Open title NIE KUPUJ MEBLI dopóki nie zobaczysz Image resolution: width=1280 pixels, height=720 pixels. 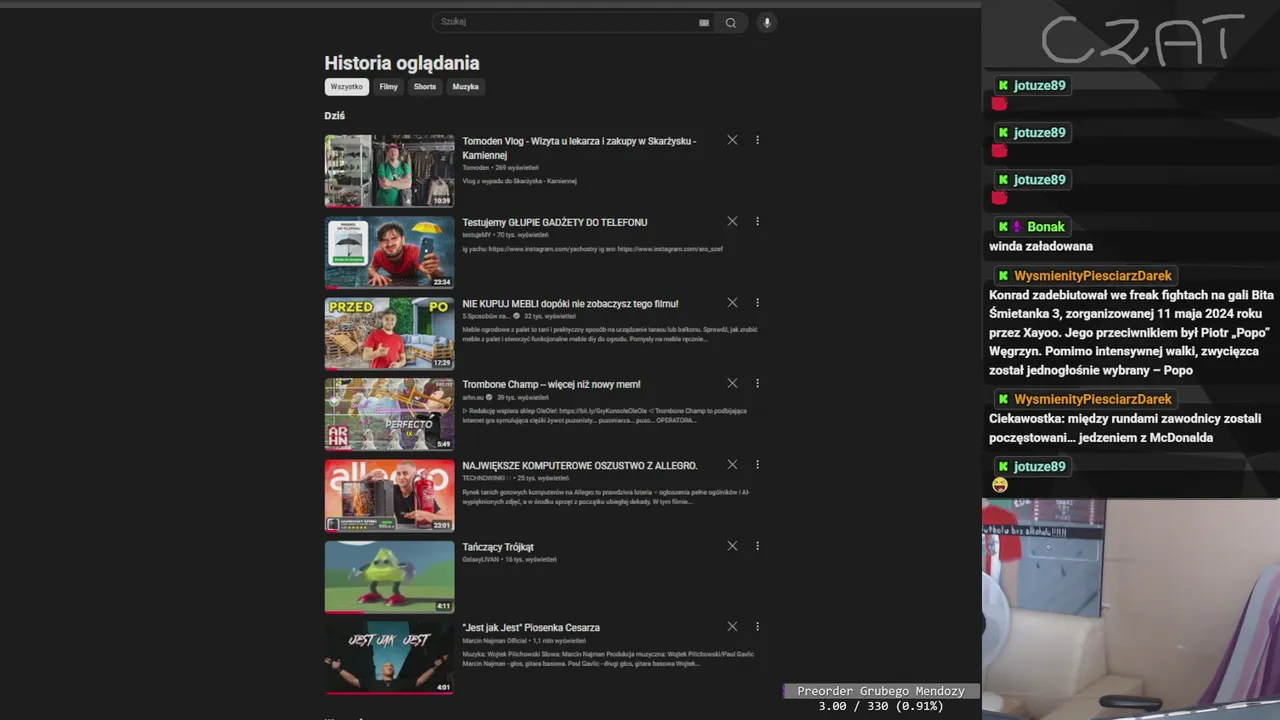click(570, 303)
